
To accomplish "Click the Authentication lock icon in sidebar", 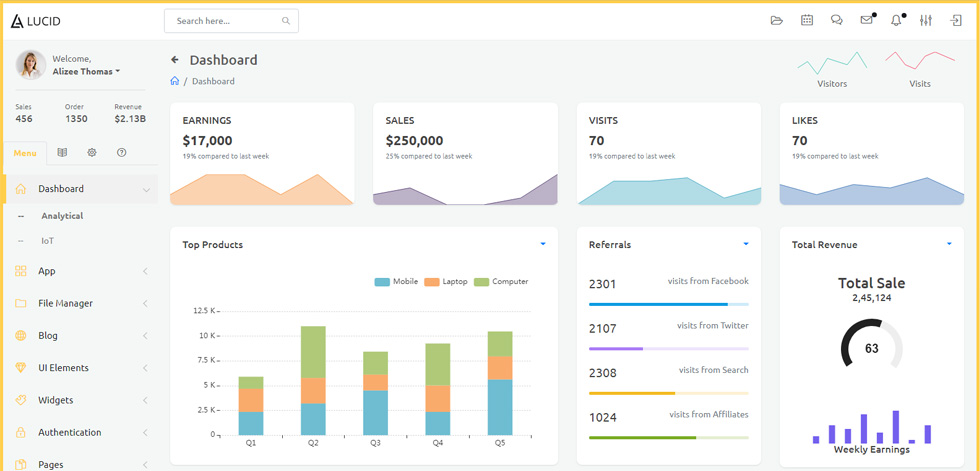I will (x=21, y=432).
